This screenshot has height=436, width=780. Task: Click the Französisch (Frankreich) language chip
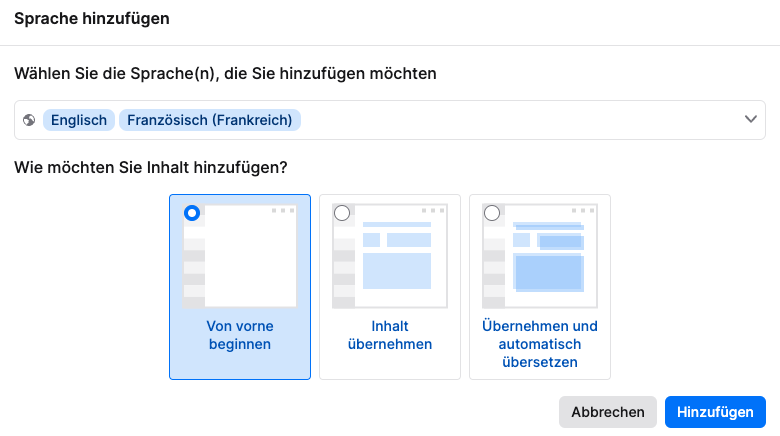click(210, 120)
